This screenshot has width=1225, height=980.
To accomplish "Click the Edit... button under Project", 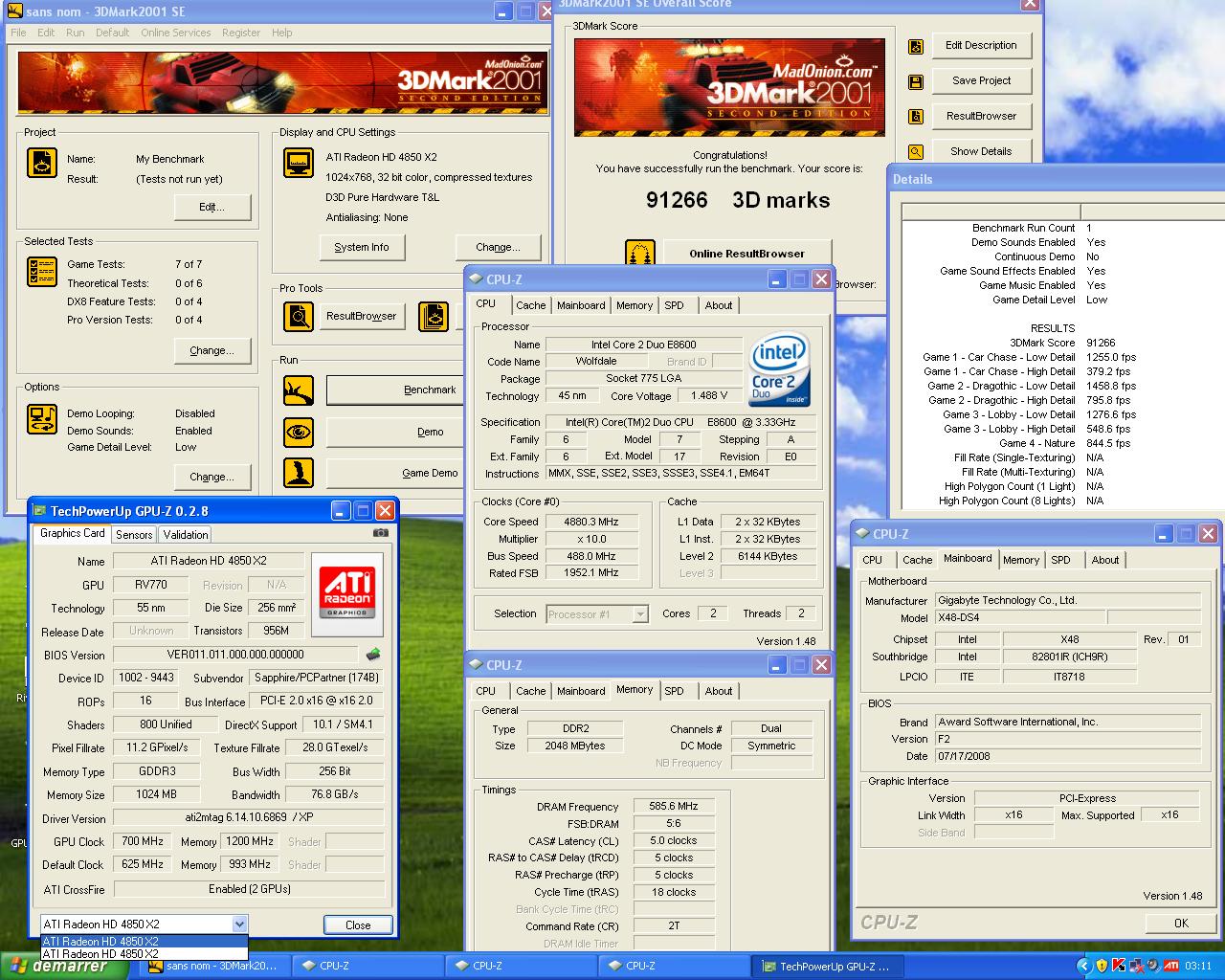I will pyautogui.click(x=212, y=207).
